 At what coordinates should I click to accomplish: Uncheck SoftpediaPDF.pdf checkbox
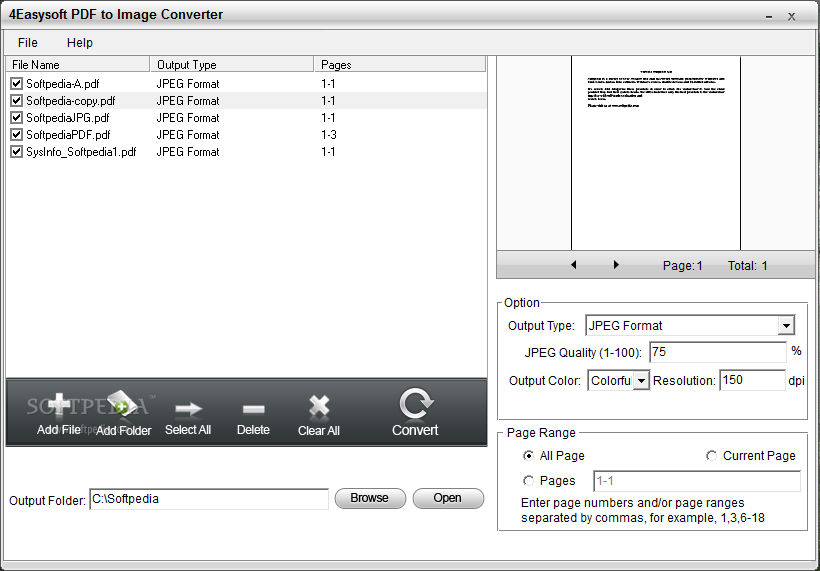tap(17, 135)
